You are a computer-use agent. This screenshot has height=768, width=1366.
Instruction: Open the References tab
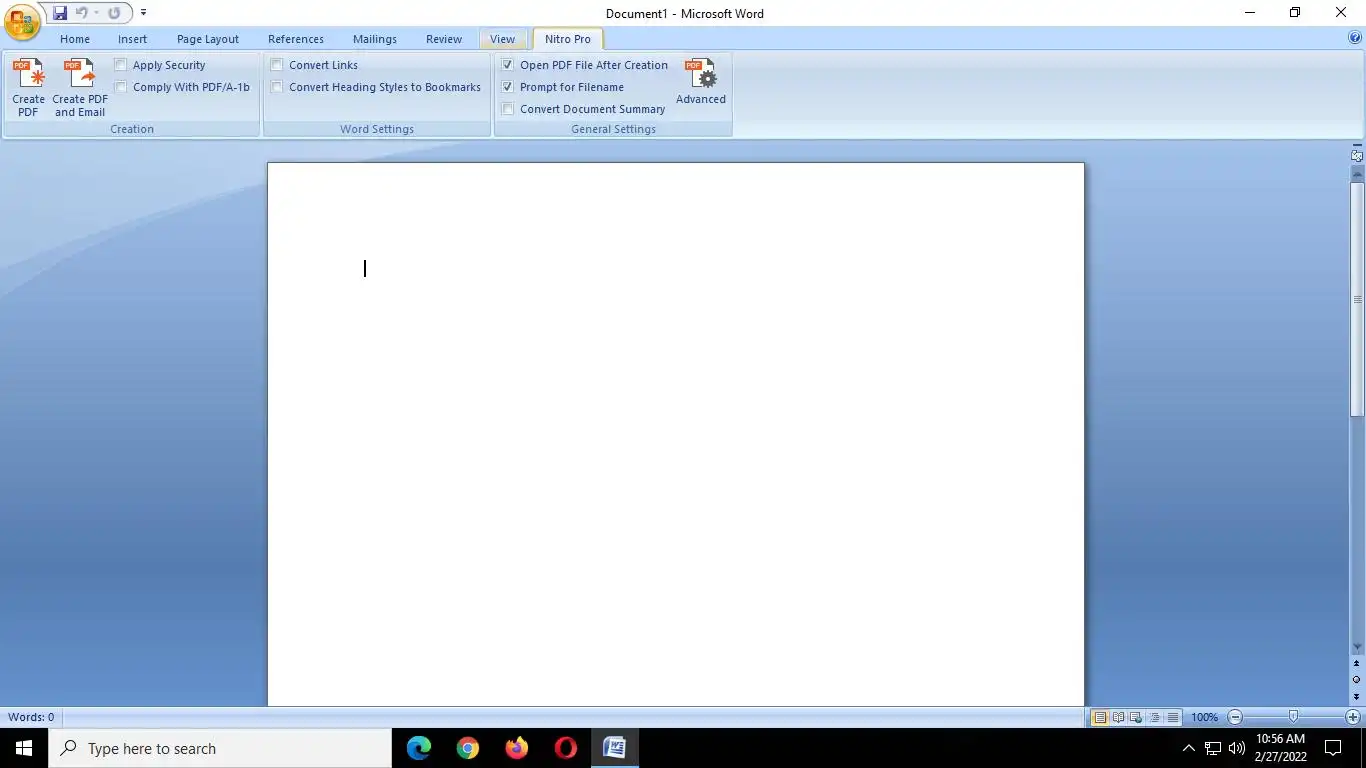click(296, 39)
